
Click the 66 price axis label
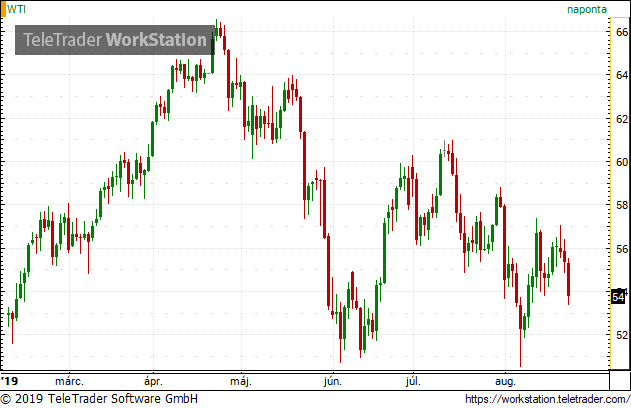pyautogui.click(x=622, y=32)
